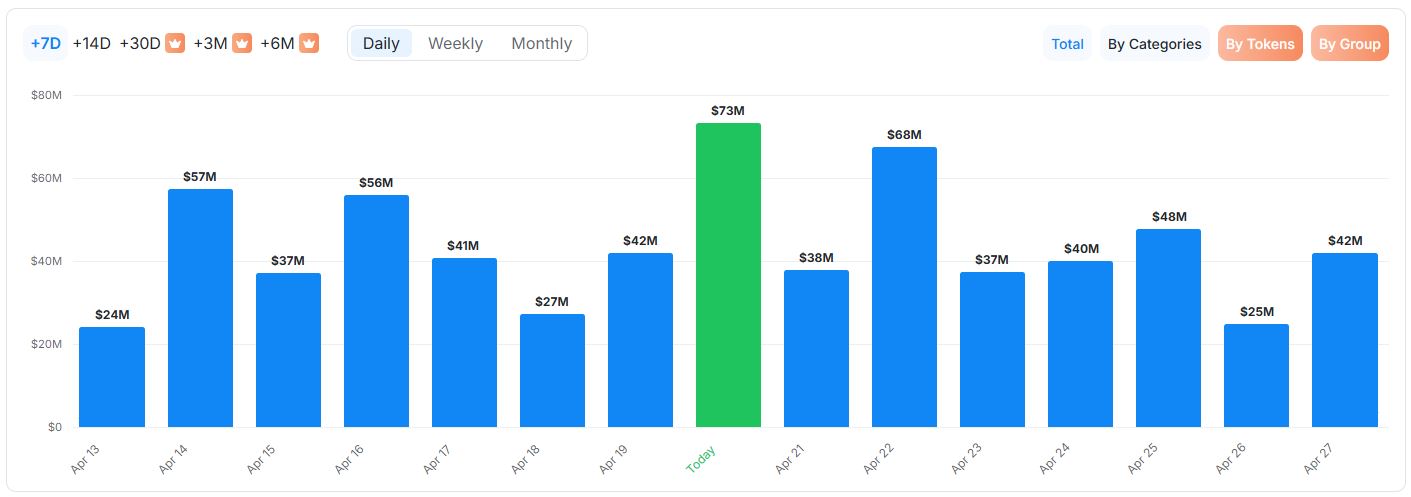Switch to the Monthly view tab
1411x497 pixels.
tap(541, 44)
